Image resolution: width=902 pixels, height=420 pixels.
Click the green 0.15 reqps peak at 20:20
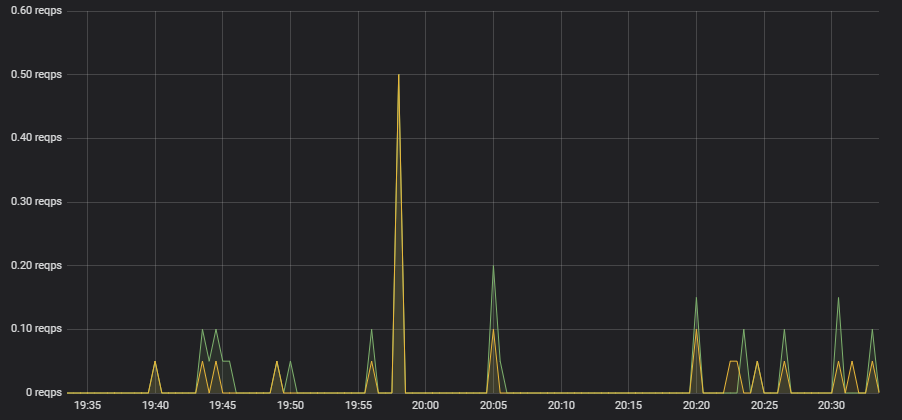coord(697,298)
